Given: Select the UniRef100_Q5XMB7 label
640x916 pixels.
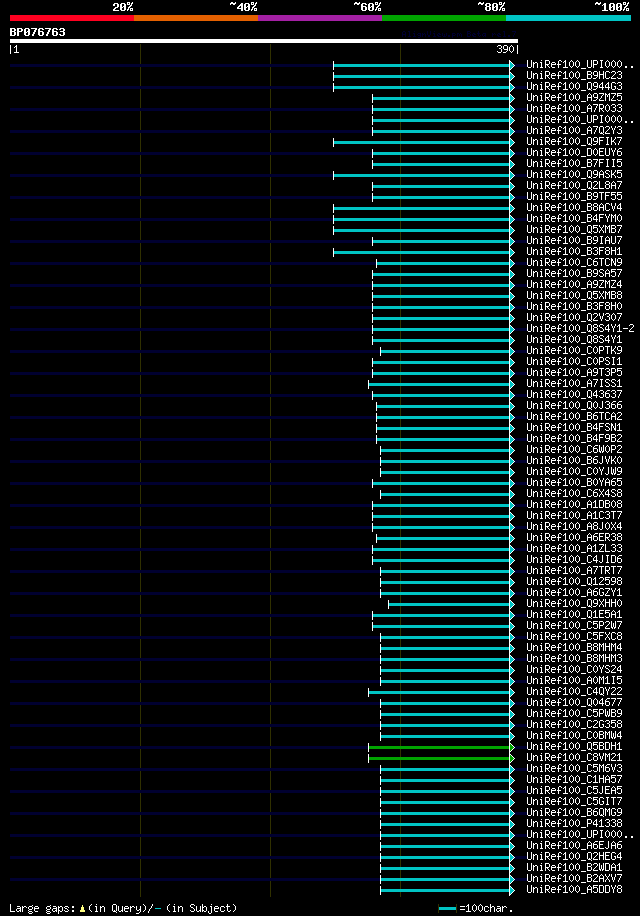Looking at the screenshot, I should pos(574,230).
